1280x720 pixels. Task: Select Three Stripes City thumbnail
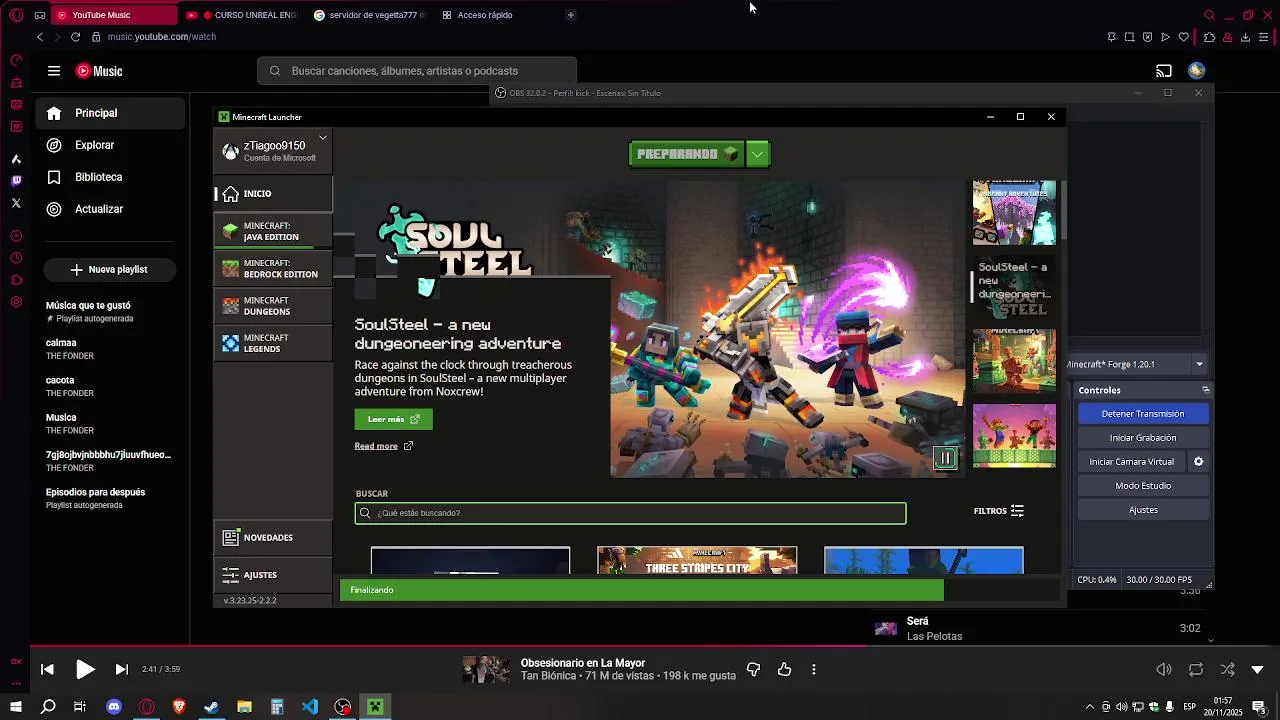697,561
